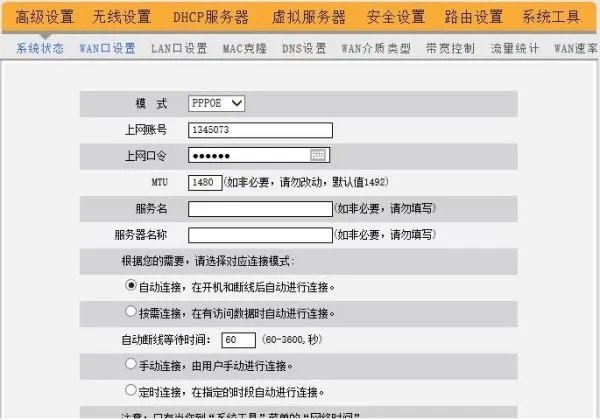Switch to the 带宽控制 sub-tab
Screen dimensions: 600x420
pos(450,49)
